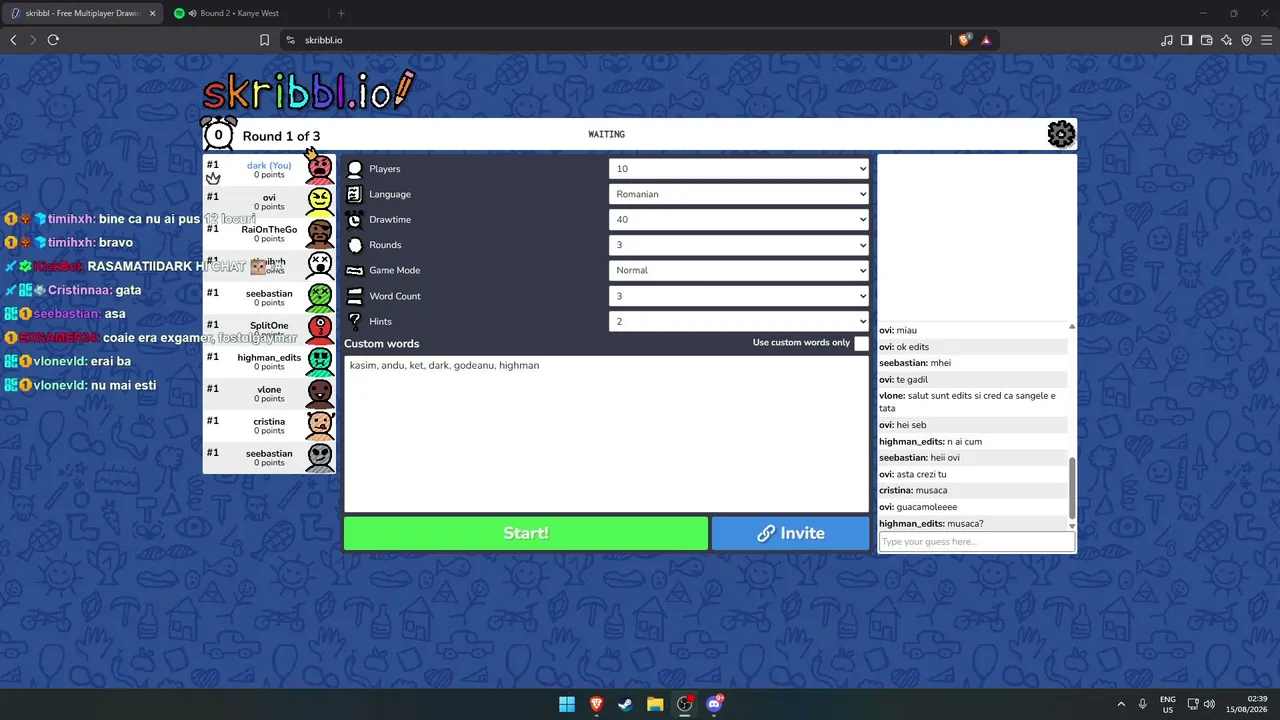Click the skribbl.io logo

click(x=308, y=91)
